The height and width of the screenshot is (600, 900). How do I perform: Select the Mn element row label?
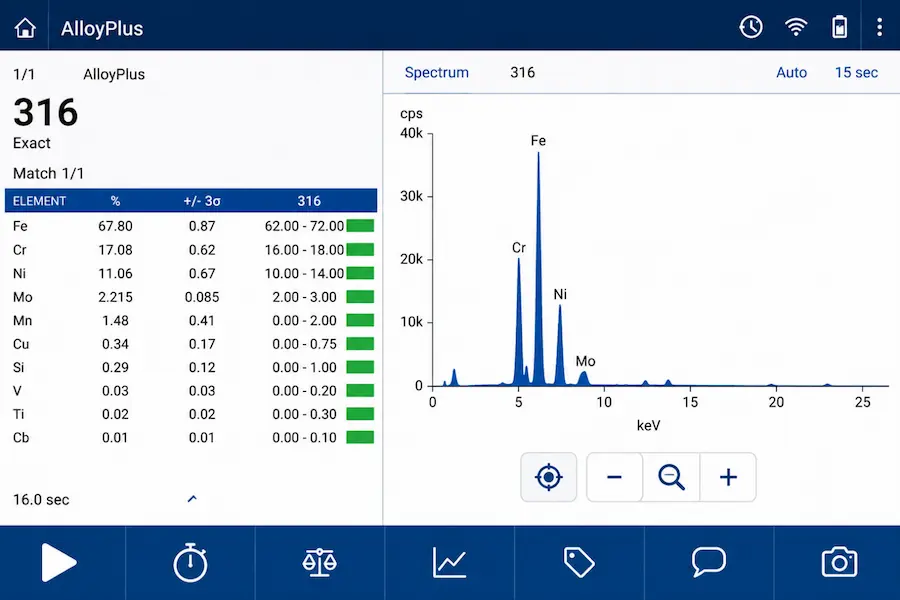coord(22,320)
